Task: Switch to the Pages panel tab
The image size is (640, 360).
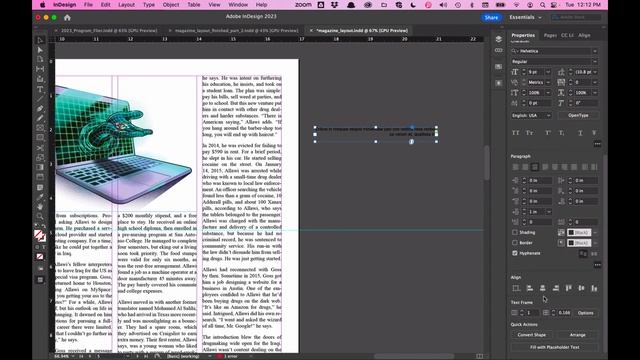Action: 550,36
